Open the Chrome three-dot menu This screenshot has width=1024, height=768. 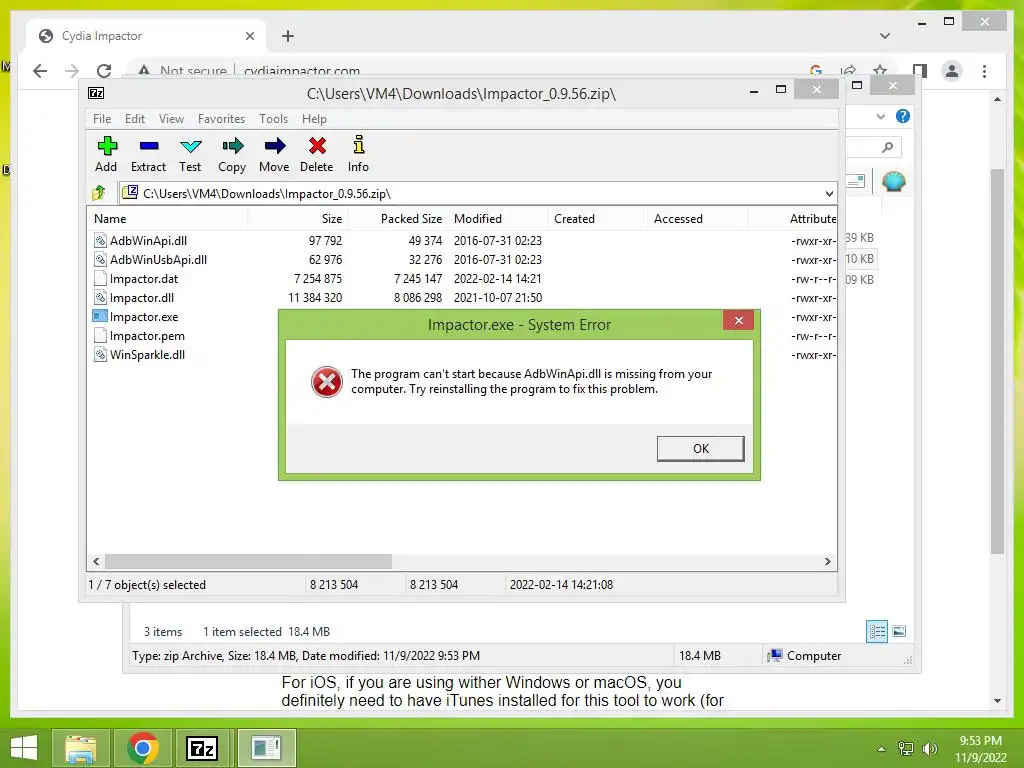pyautogui.click(x=984, y=71)
